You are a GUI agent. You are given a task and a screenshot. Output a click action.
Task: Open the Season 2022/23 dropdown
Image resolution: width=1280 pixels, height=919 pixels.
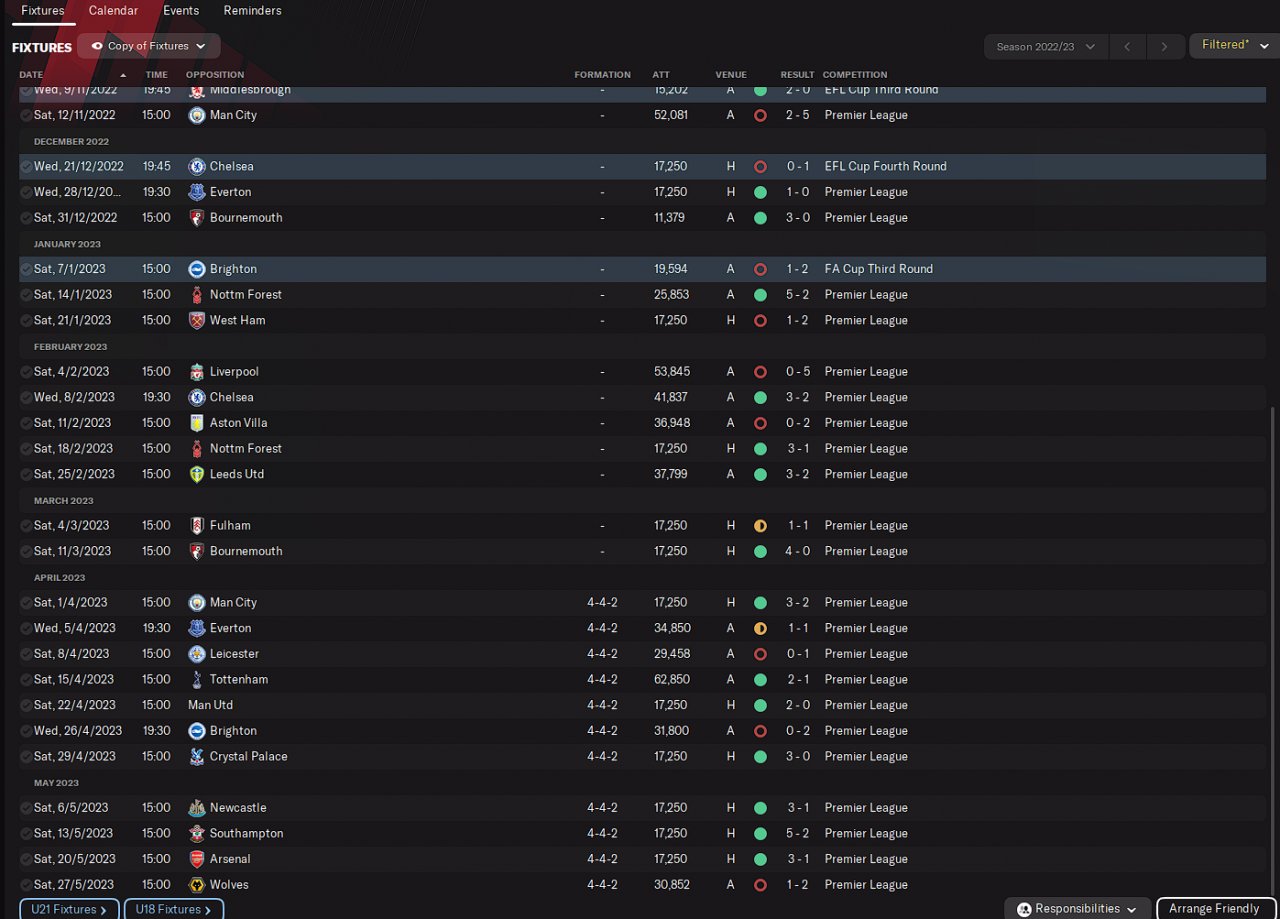(1046, 46)
